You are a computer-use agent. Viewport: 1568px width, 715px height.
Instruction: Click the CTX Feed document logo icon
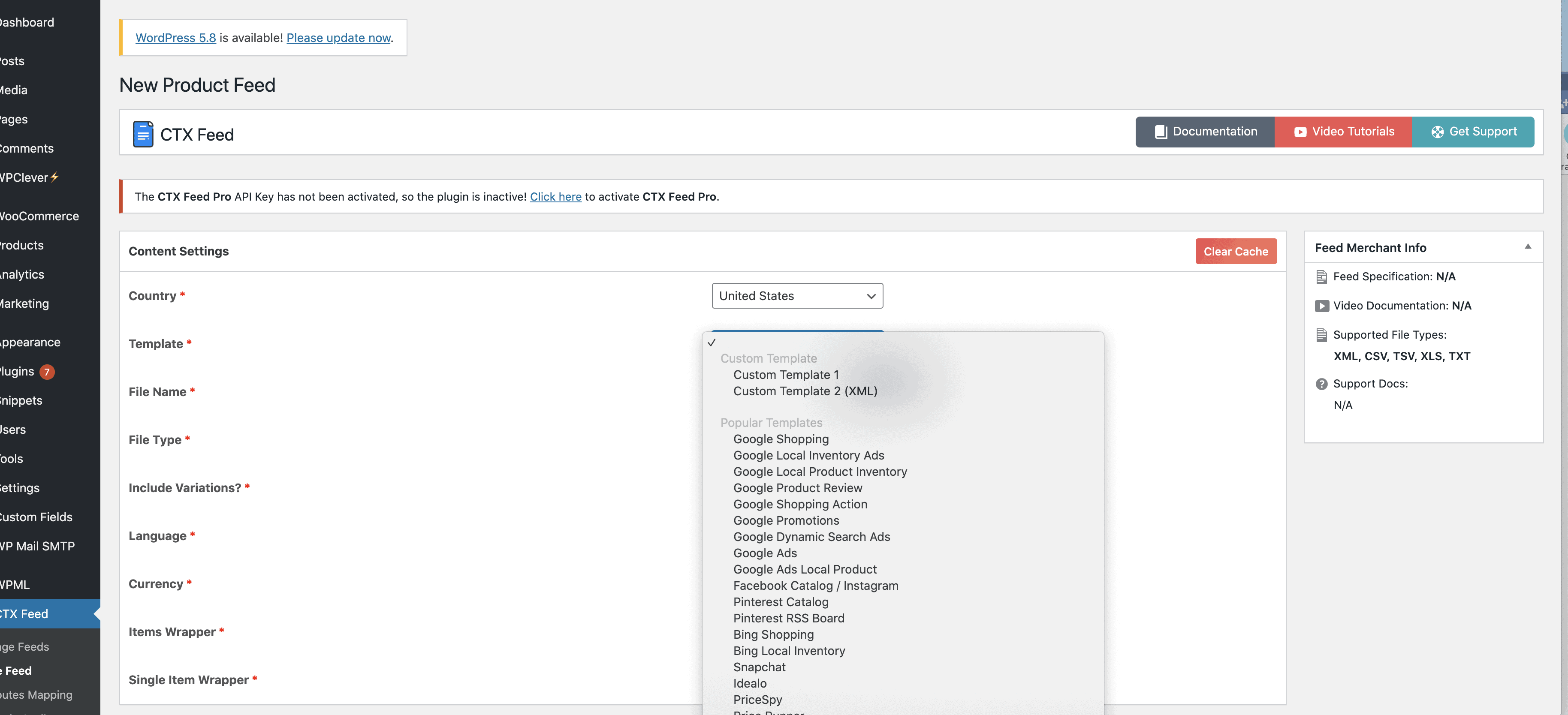click(x=143, y=134)
